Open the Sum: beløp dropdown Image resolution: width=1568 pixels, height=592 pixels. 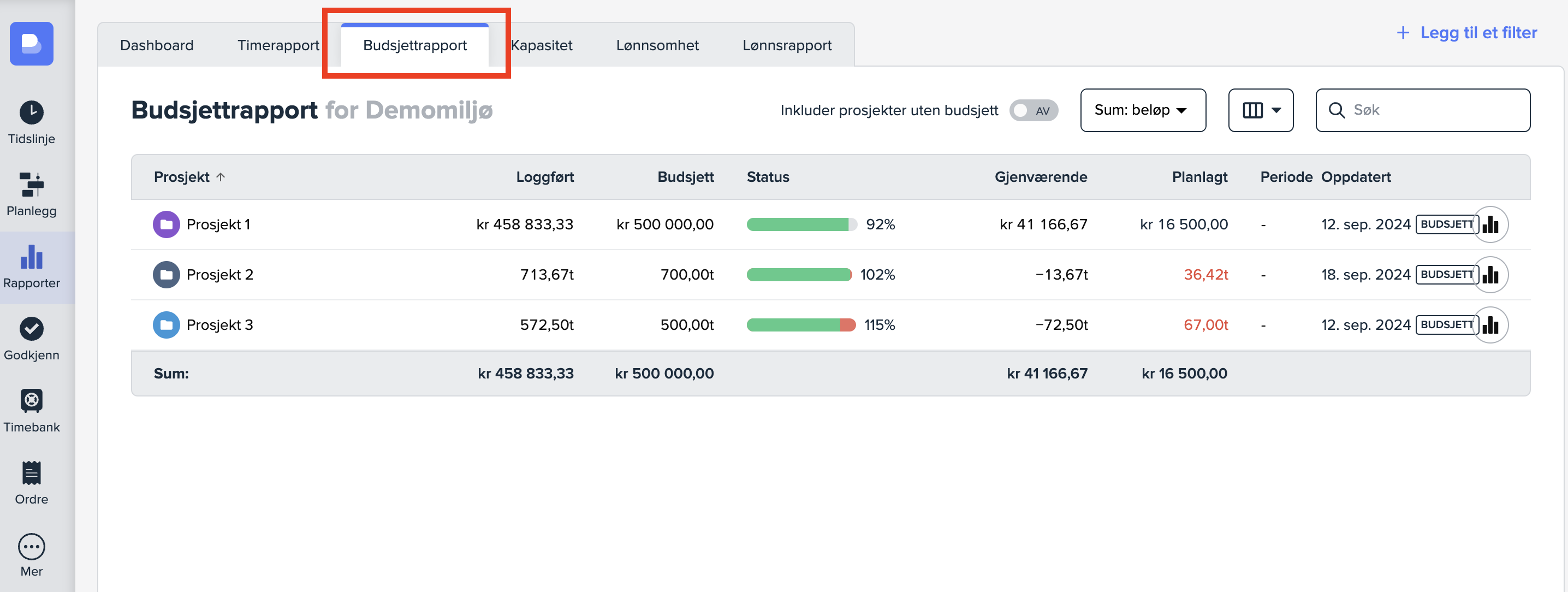coord(1142,110)
